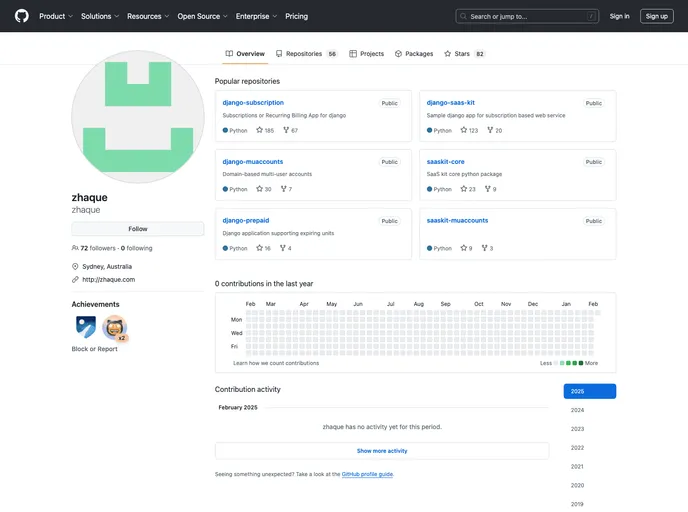Switch to the Stars tab
This screenshot has height=512, width=688.
(464, 54)
